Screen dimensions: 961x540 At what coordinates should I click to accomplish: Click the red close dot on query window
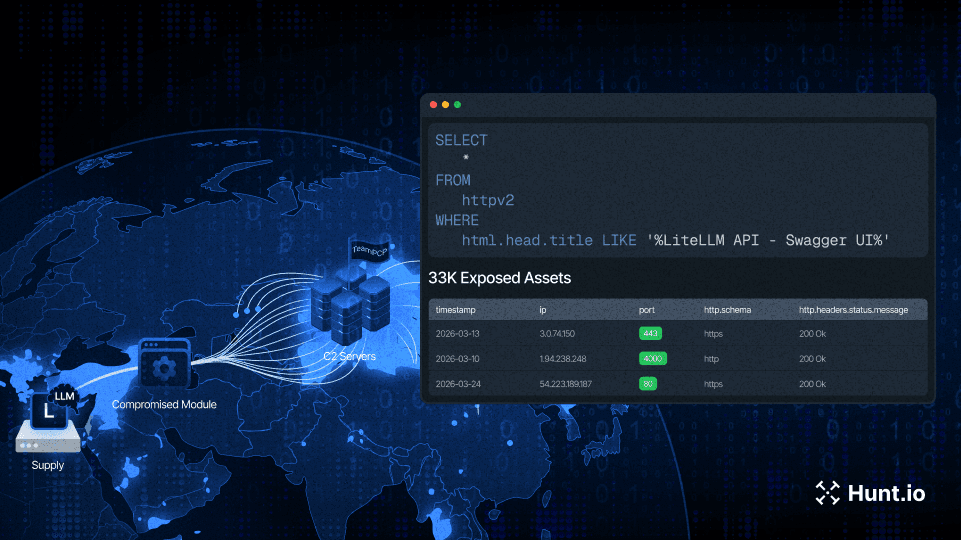(x=433, y=105)
